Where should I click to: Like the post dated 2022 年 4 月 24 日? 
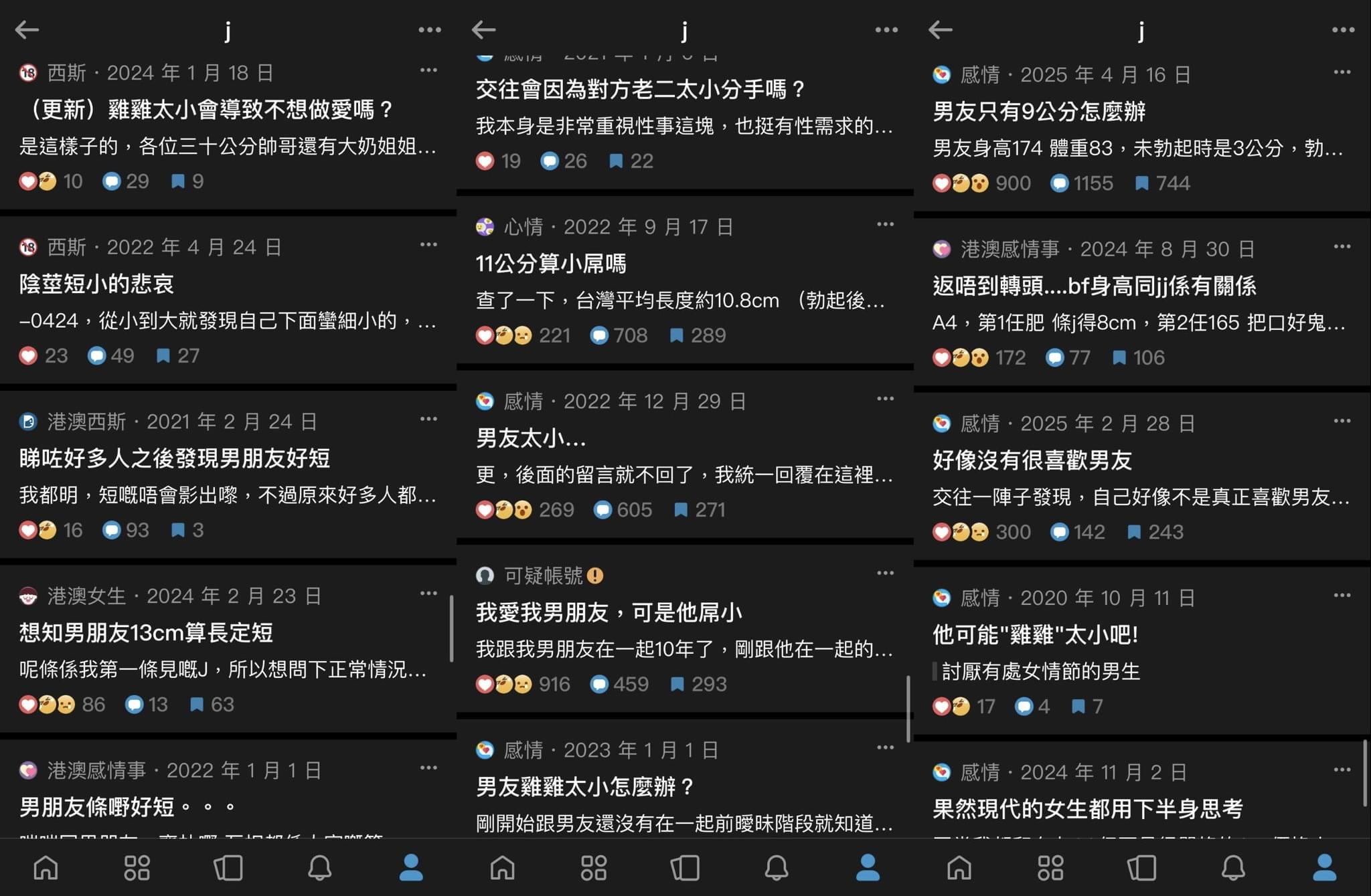click(x=28, y=356)
